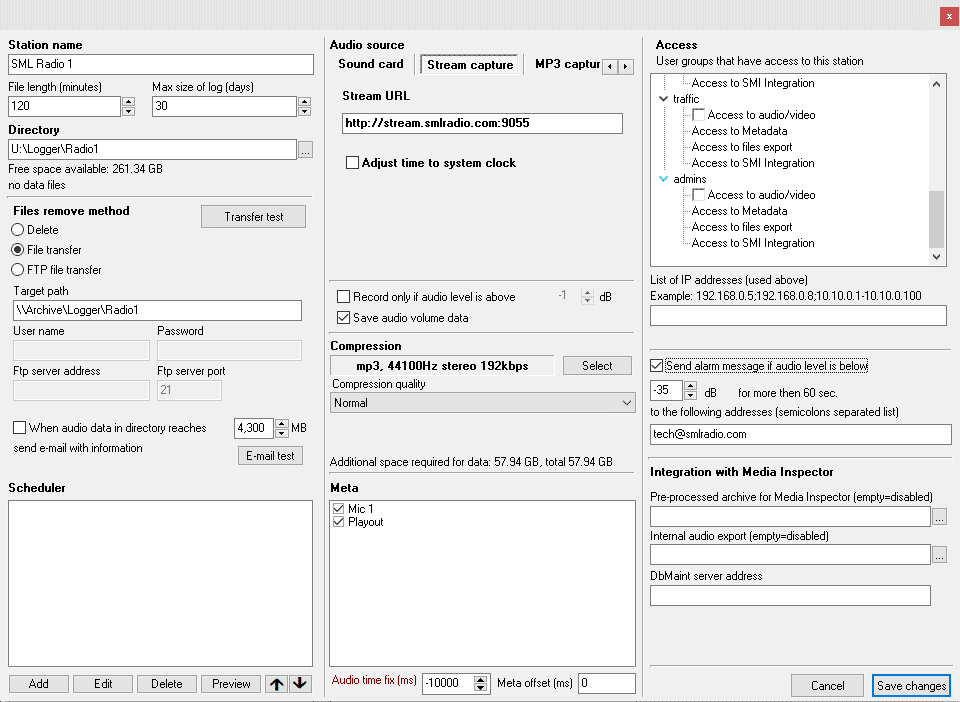The width and height of the screenshot is (960, 702).
Task: Edit the Directory path field
Action: pyautogui.click(x=152, y=149)
